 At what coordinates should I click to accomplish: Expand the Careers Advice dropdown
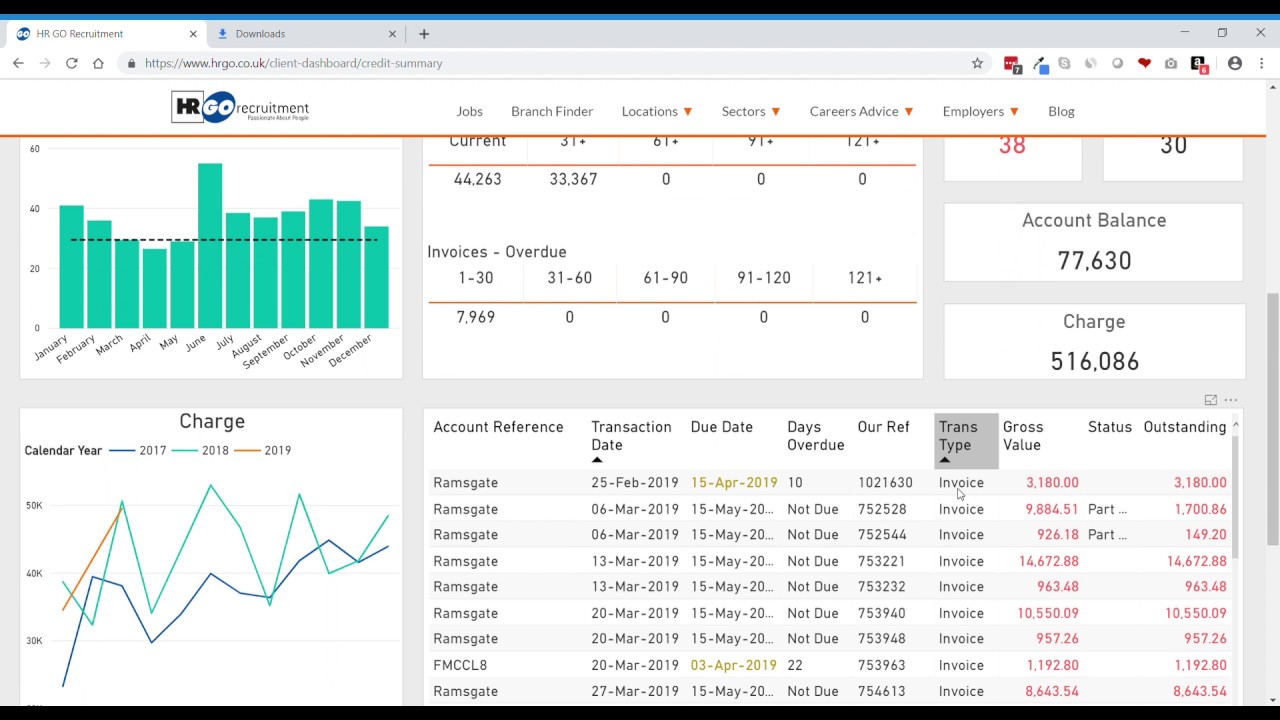861,111
